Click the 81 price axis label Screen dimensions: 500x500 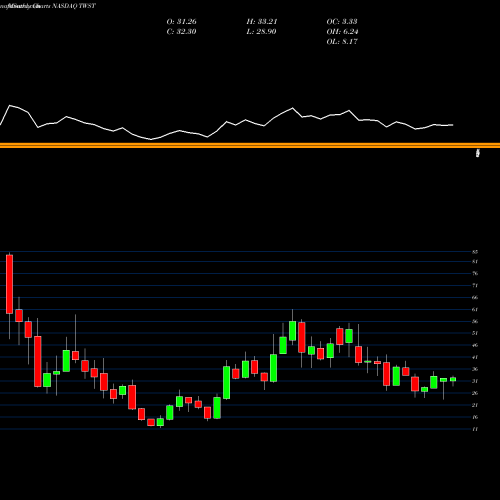point(475,262)
